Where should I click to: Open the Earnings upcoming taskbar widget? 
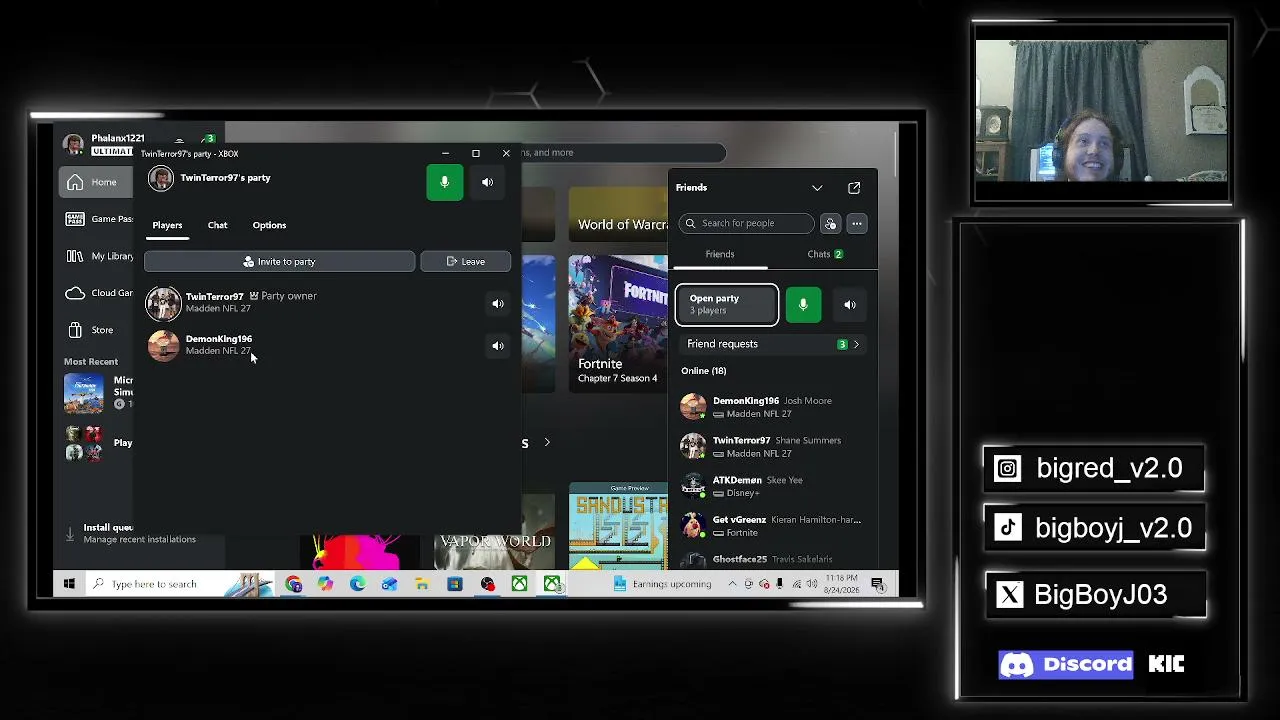[662, 584]
